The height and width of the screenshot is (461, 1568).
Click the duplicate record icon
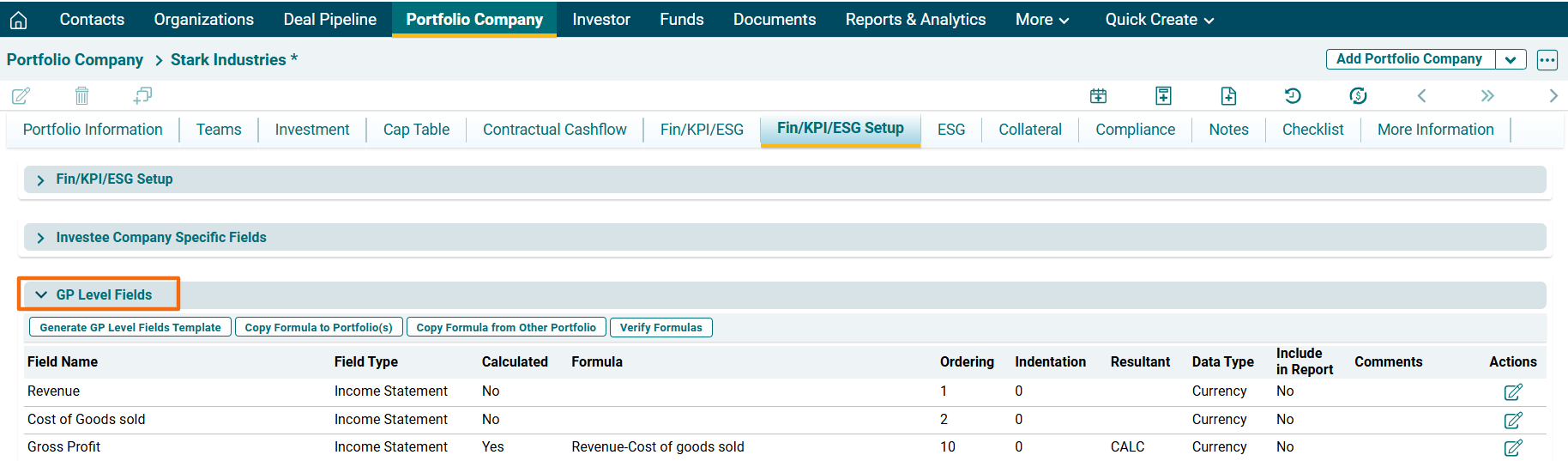point(142,95)
